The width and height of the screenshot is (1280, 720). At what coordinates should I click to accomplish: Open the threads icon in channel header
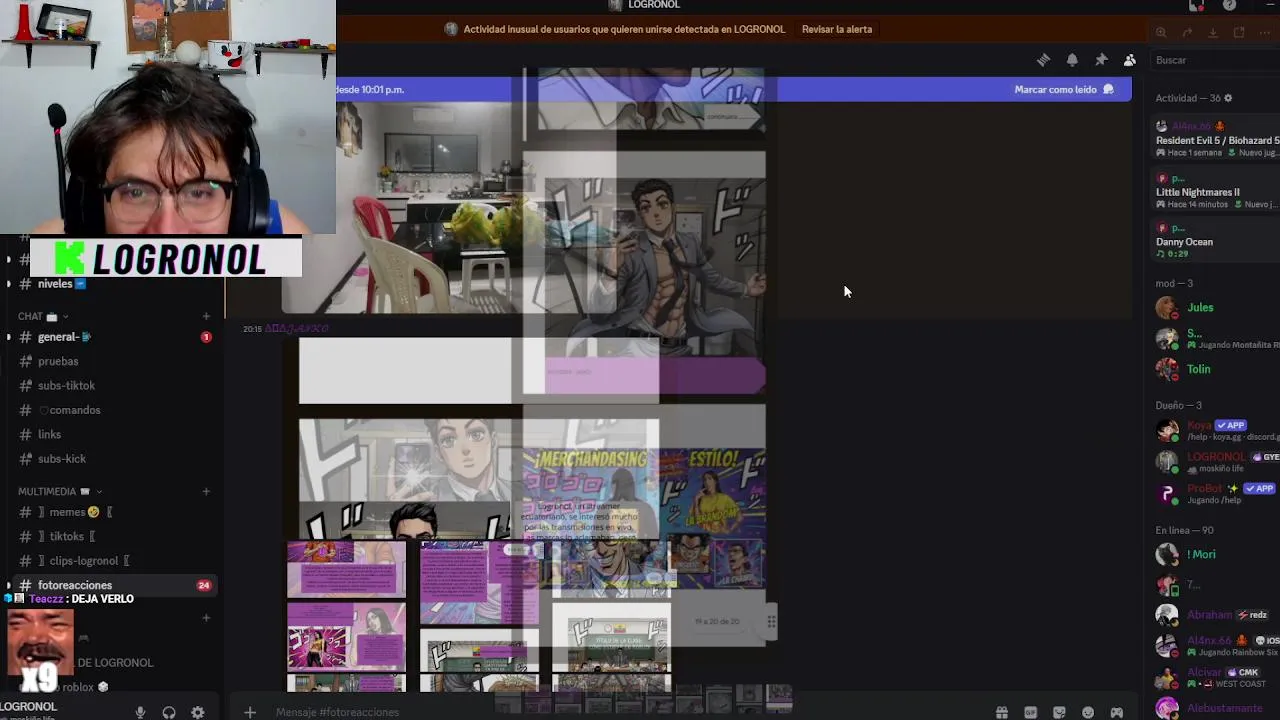pyautogui.click(x=1043, y=60)
